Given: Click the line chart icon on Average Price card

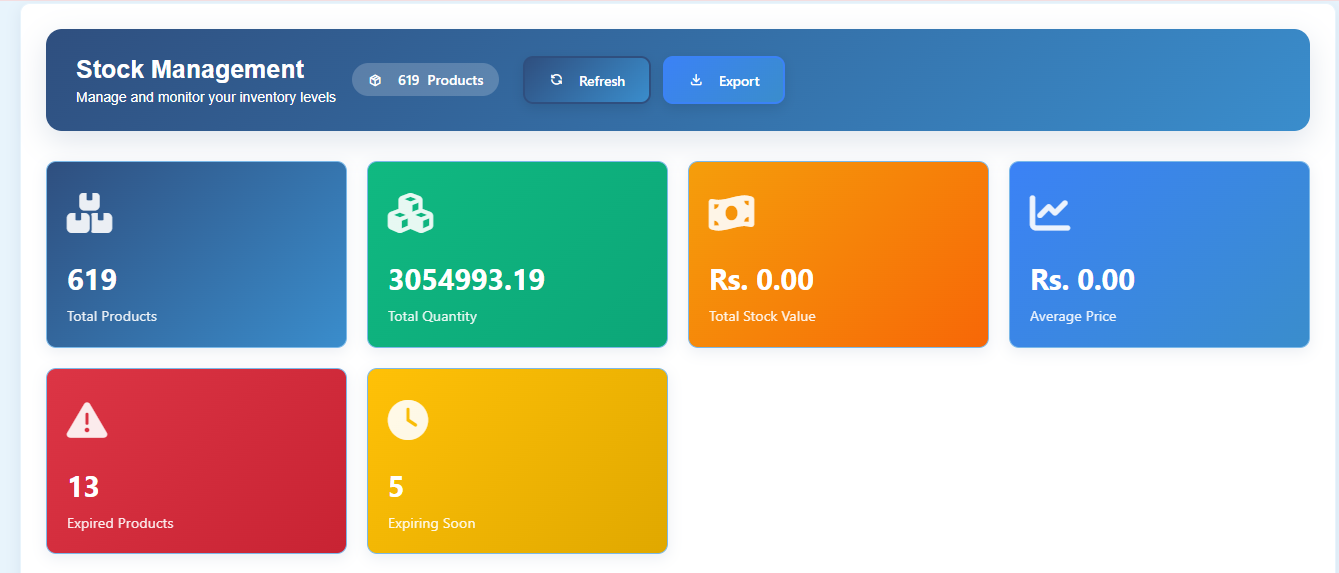Looking at the screenshot, I should pos(1050,213).
